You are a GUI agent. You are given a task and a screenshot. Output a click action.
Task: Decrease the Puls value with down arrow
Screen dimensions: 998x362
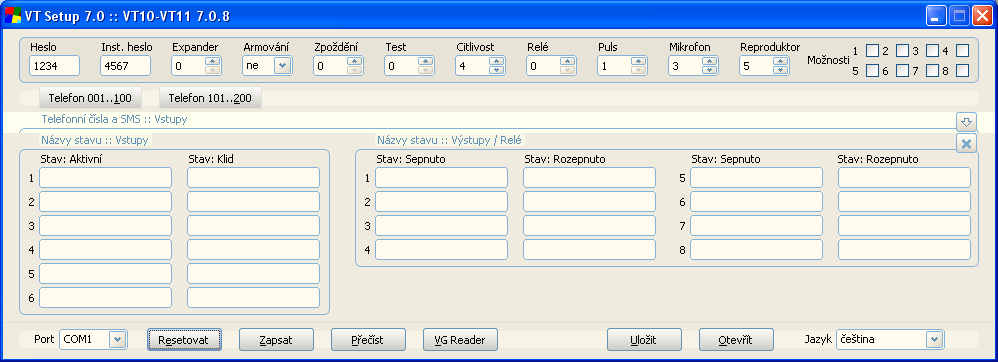(x=638, y=69)
